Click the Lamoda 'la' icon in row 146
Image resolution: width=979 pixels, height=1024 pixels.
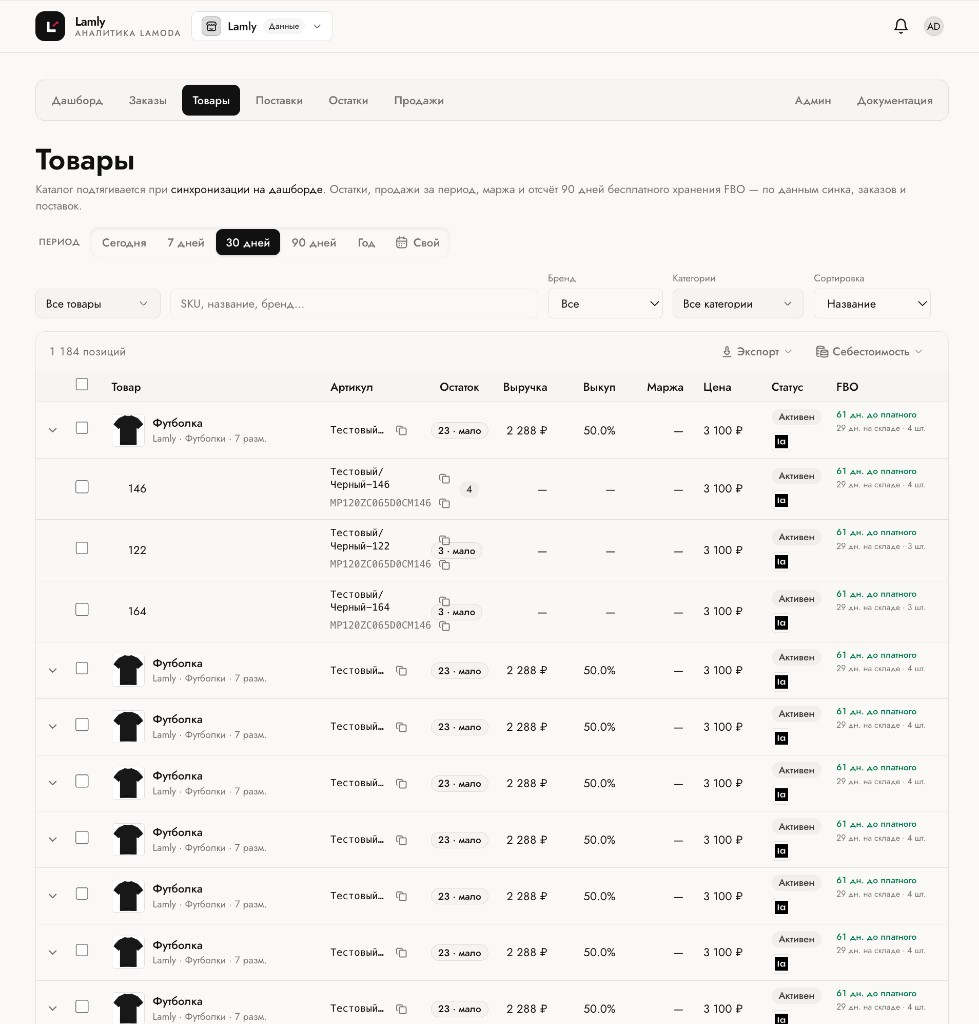coord(781,500)
